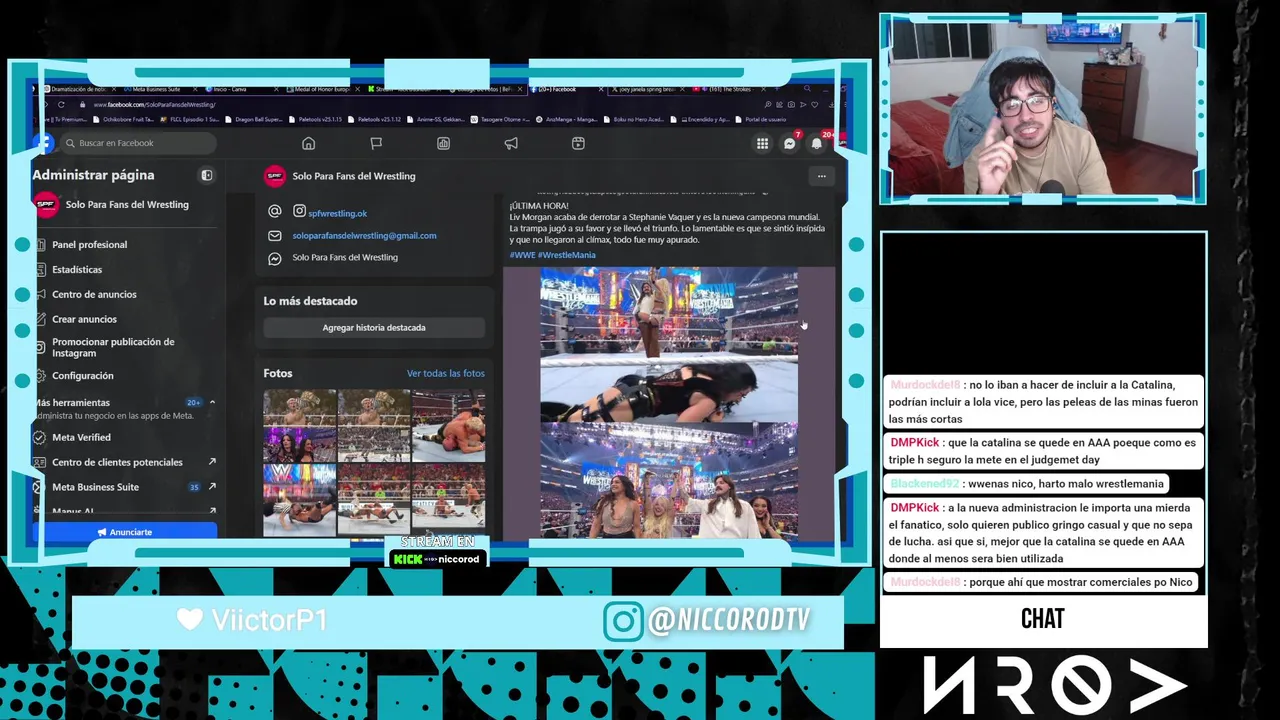Click the Messenger icon in page contact info
Viewport: 1280px width, 720px height.
coord(275,258)
